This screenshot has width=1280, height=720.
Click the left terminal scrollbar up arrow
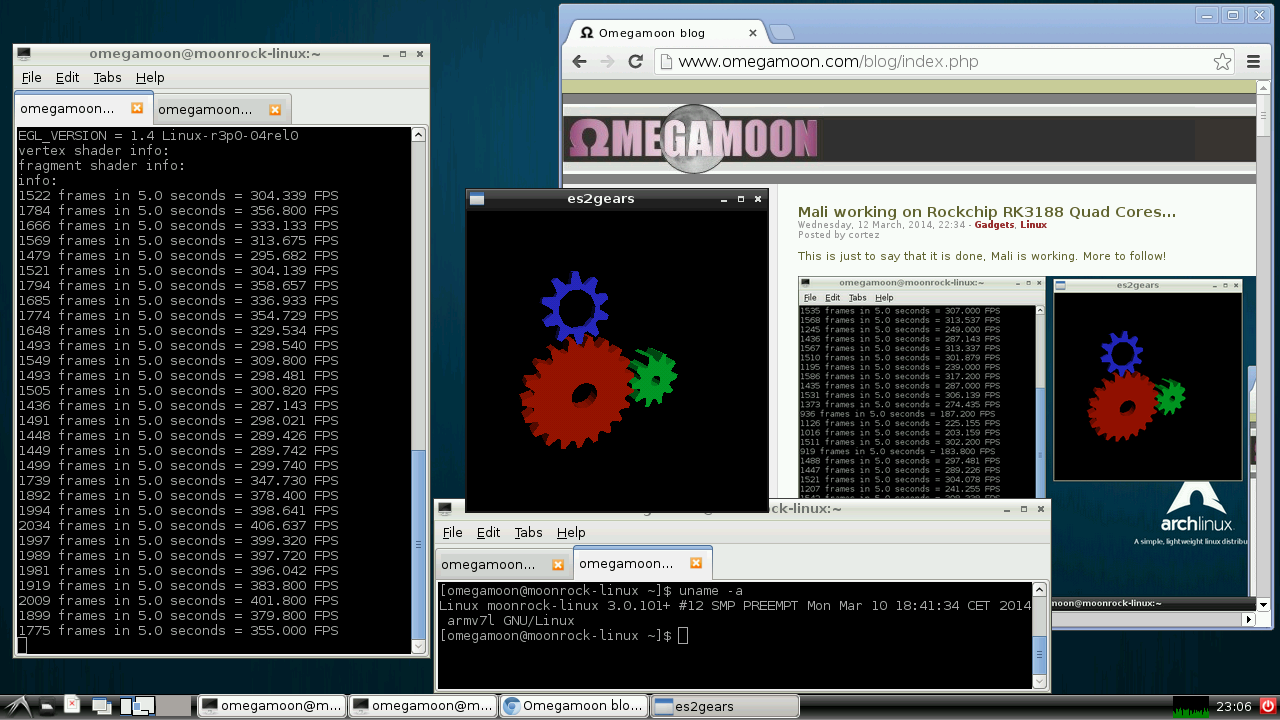[420, 134]
